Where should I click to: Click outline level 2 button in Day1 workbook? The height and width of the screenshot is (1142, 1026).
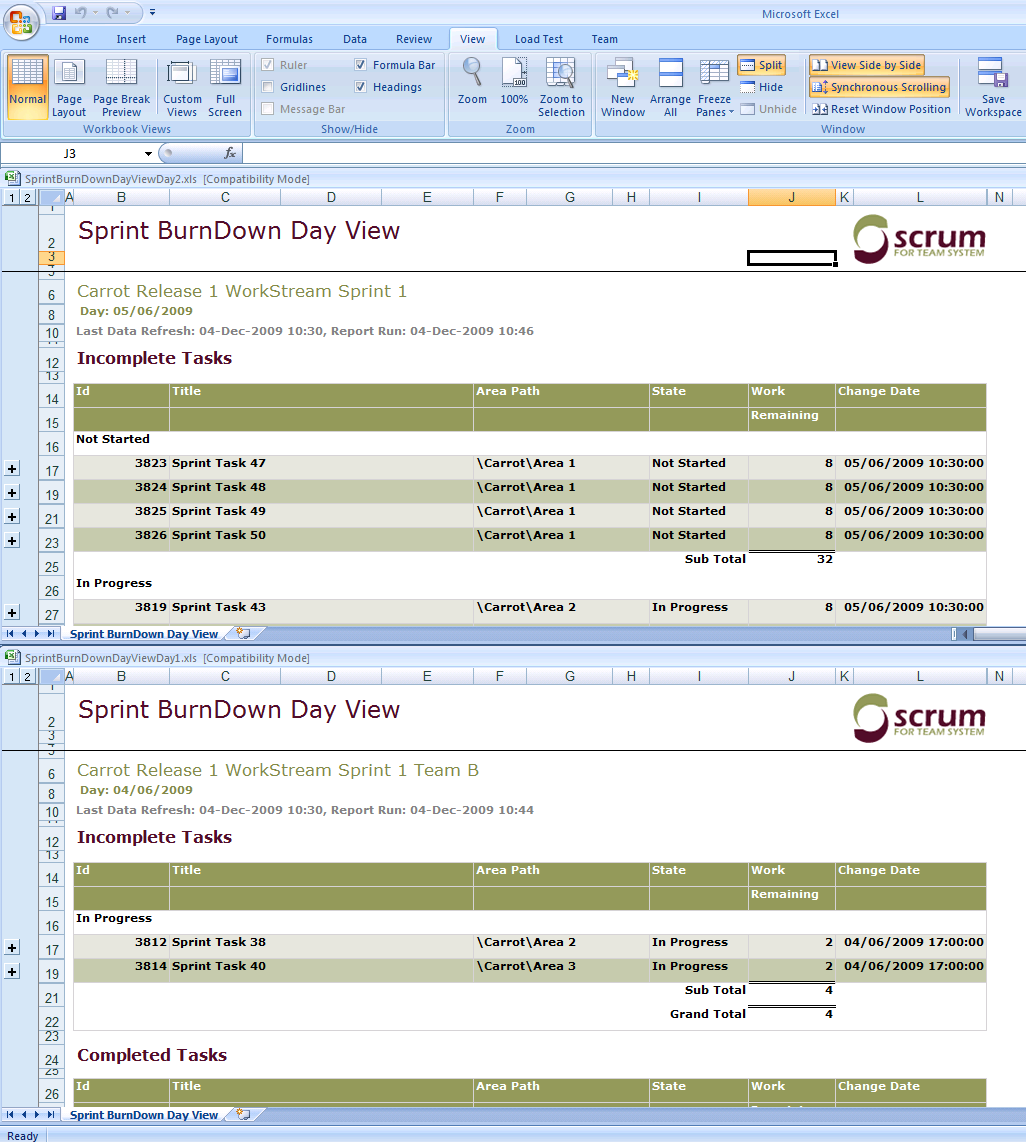(x=27, y=677)
